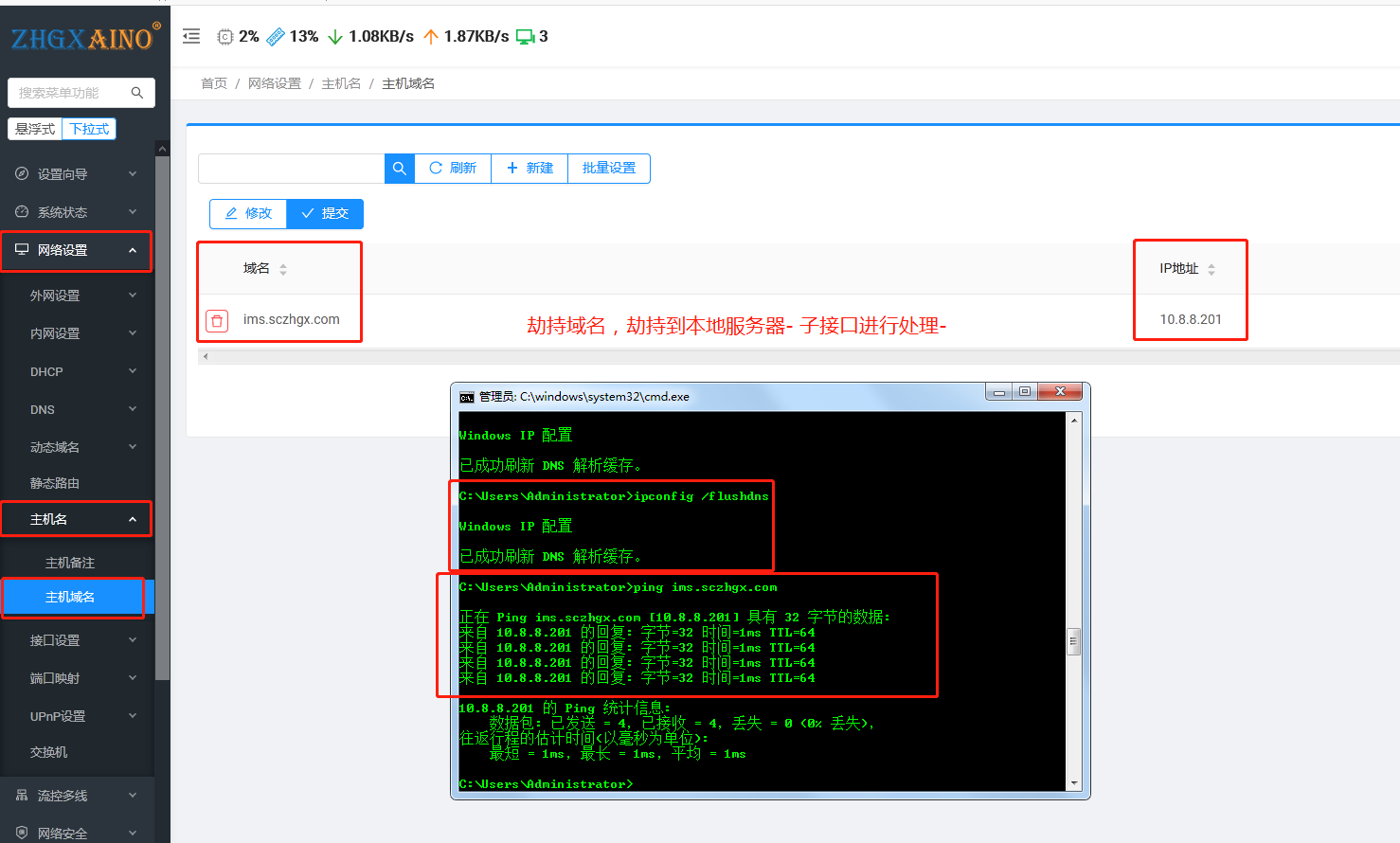Delete the ims.sczhgx.com entry via trash icon
Viewport: 1400px width, 843px height.
(217, 321)
